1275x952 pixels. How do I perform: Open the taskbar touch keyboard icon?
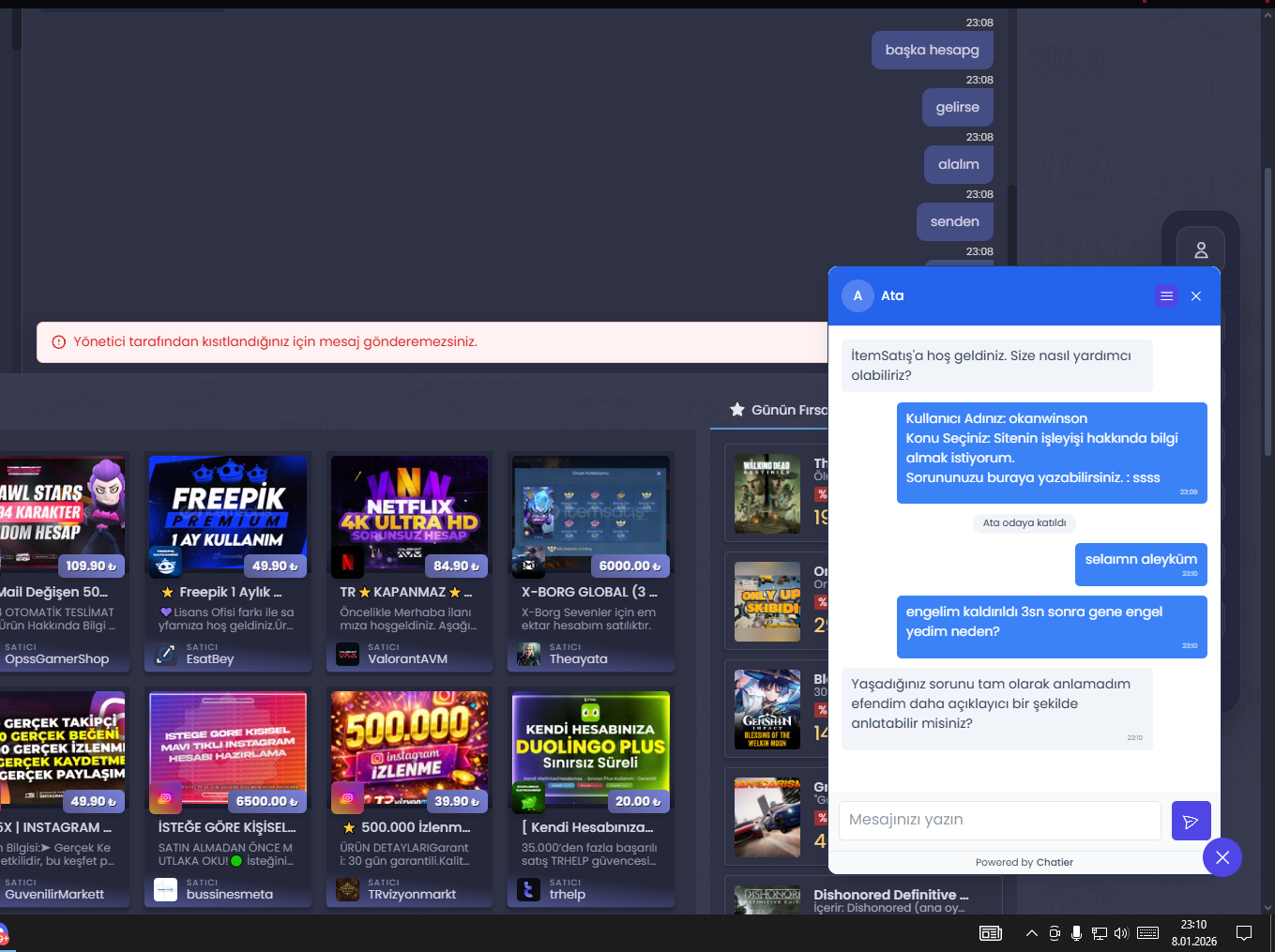point(1147,933)
